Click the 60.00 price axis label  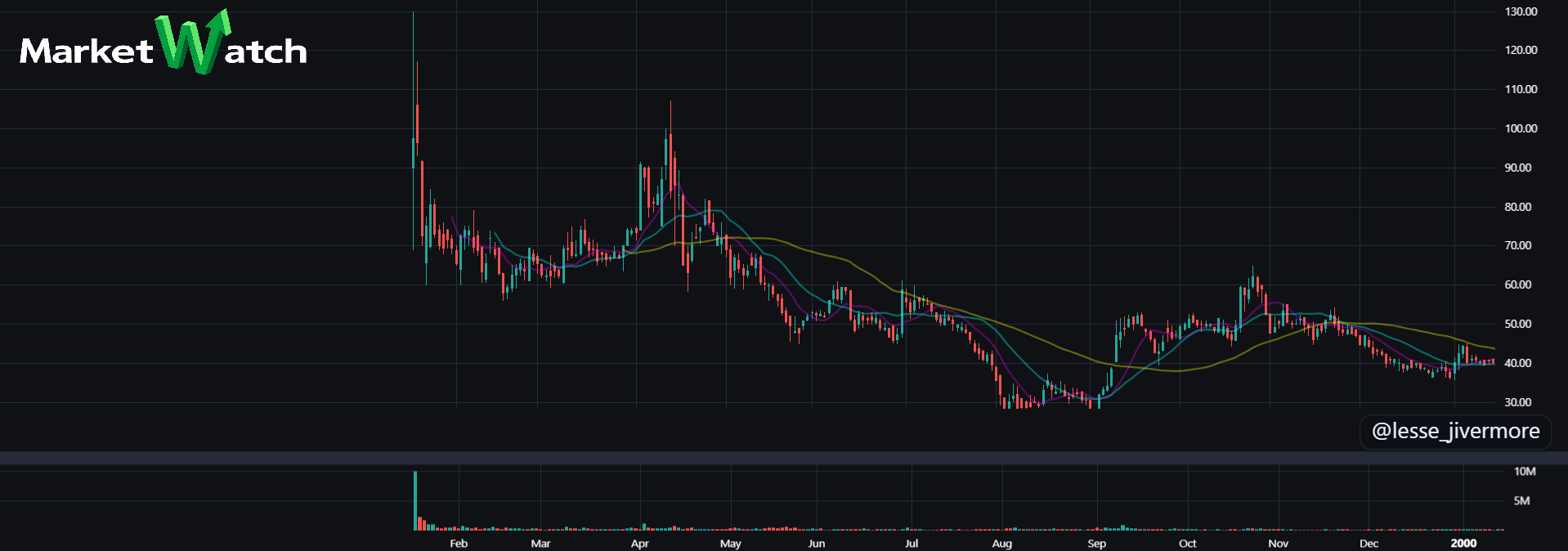click(1518, 284)
